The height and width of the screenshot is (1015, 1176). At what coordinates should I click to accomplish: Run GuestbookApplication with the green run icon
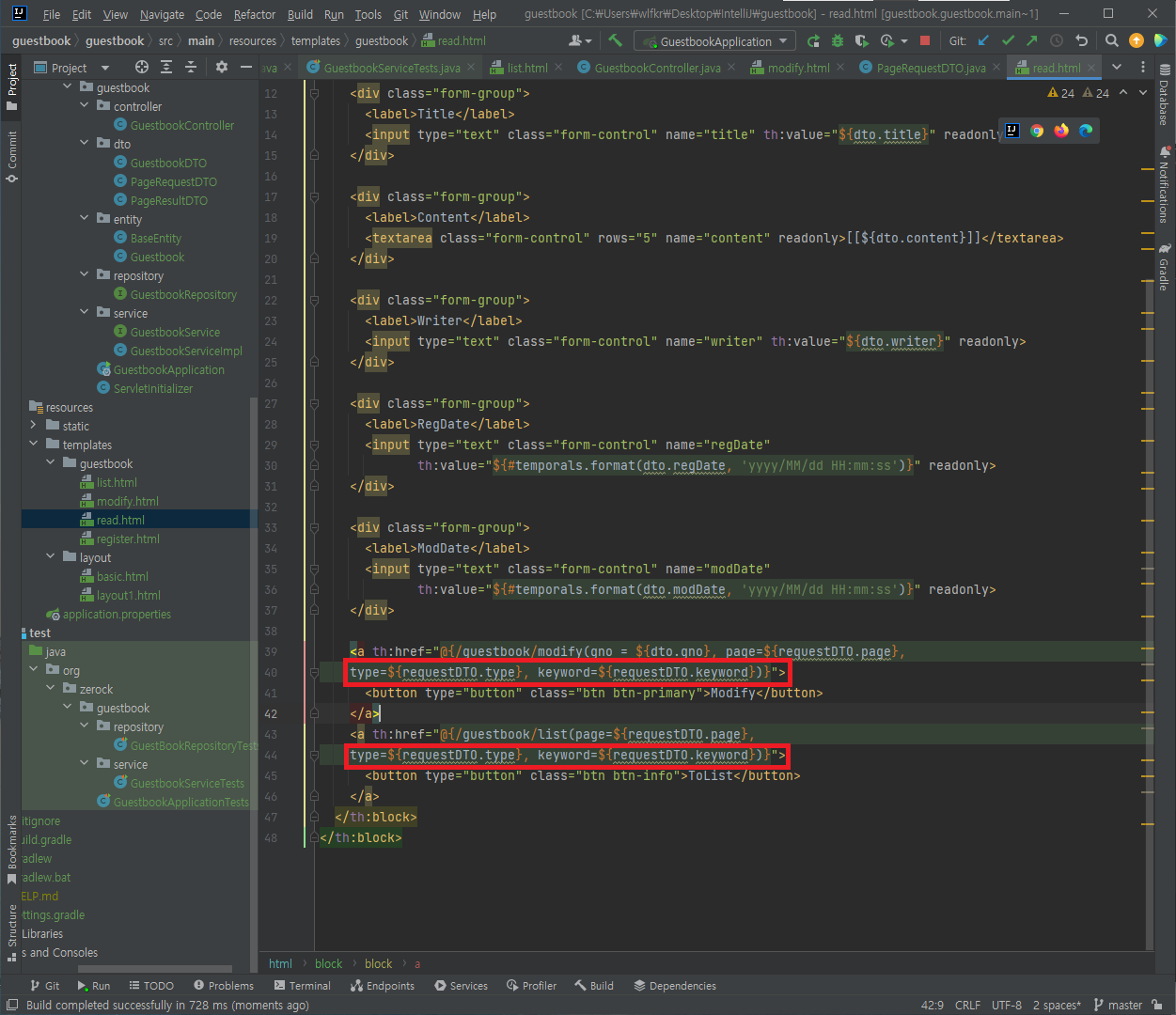pyautogui.click(x=813, y=40)
